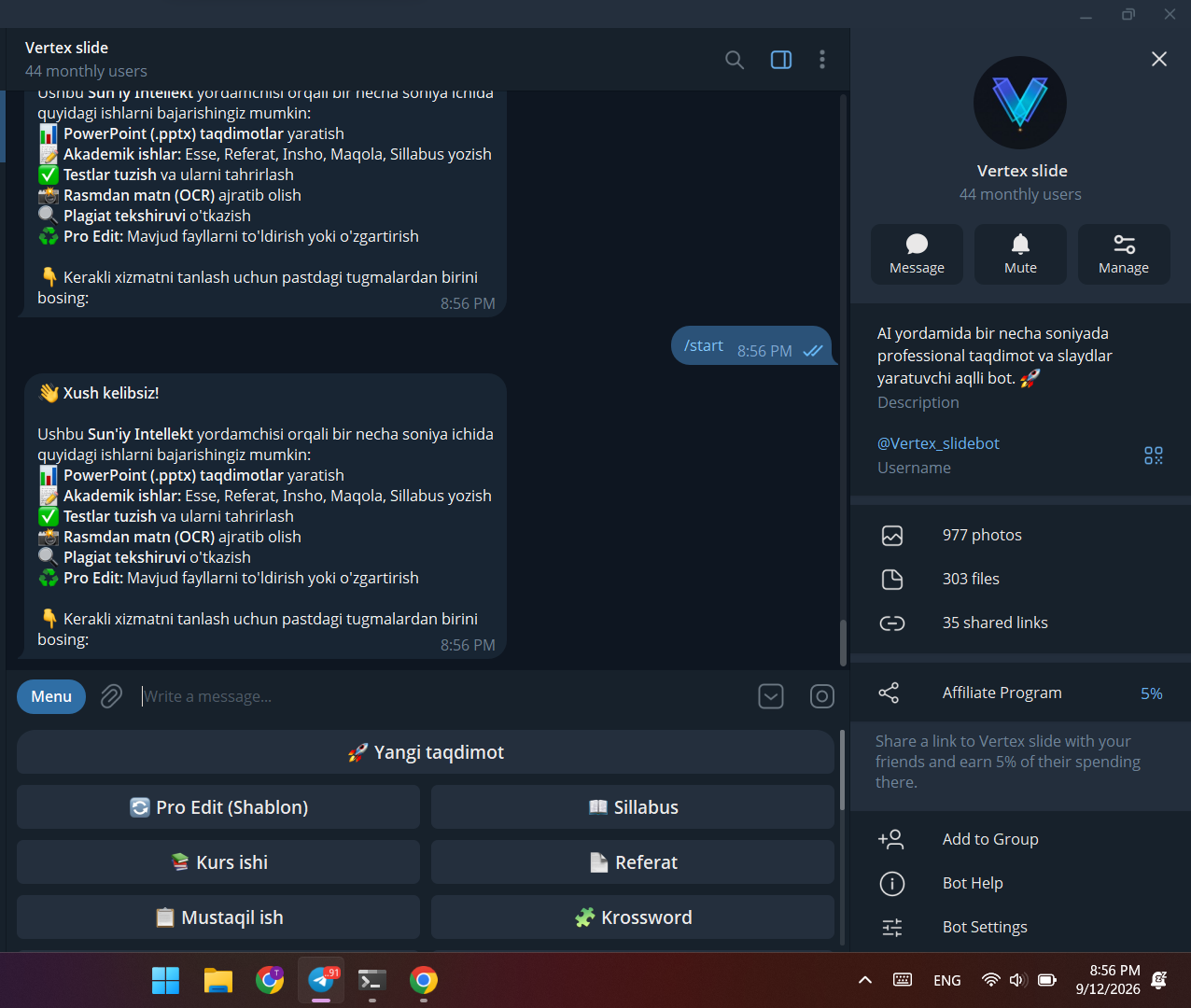Click the chain-link icon beside 35 shared links
This screenshot has width=1191, height=1008.
click(x=892, y=623)
